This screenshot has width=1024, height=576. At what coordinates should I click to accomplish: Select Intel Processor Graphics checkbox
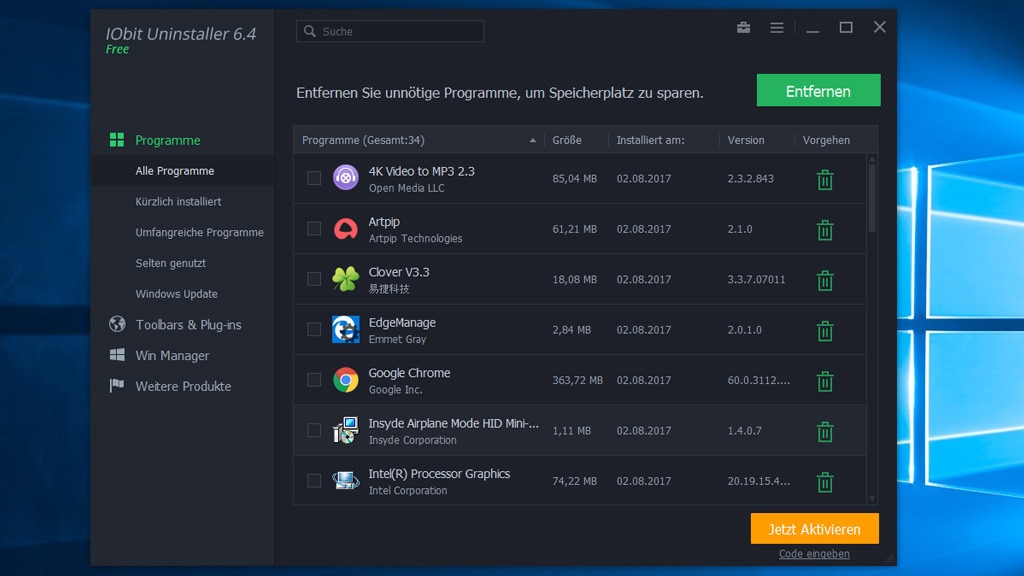pyautogui.click(x=314, y=481)
